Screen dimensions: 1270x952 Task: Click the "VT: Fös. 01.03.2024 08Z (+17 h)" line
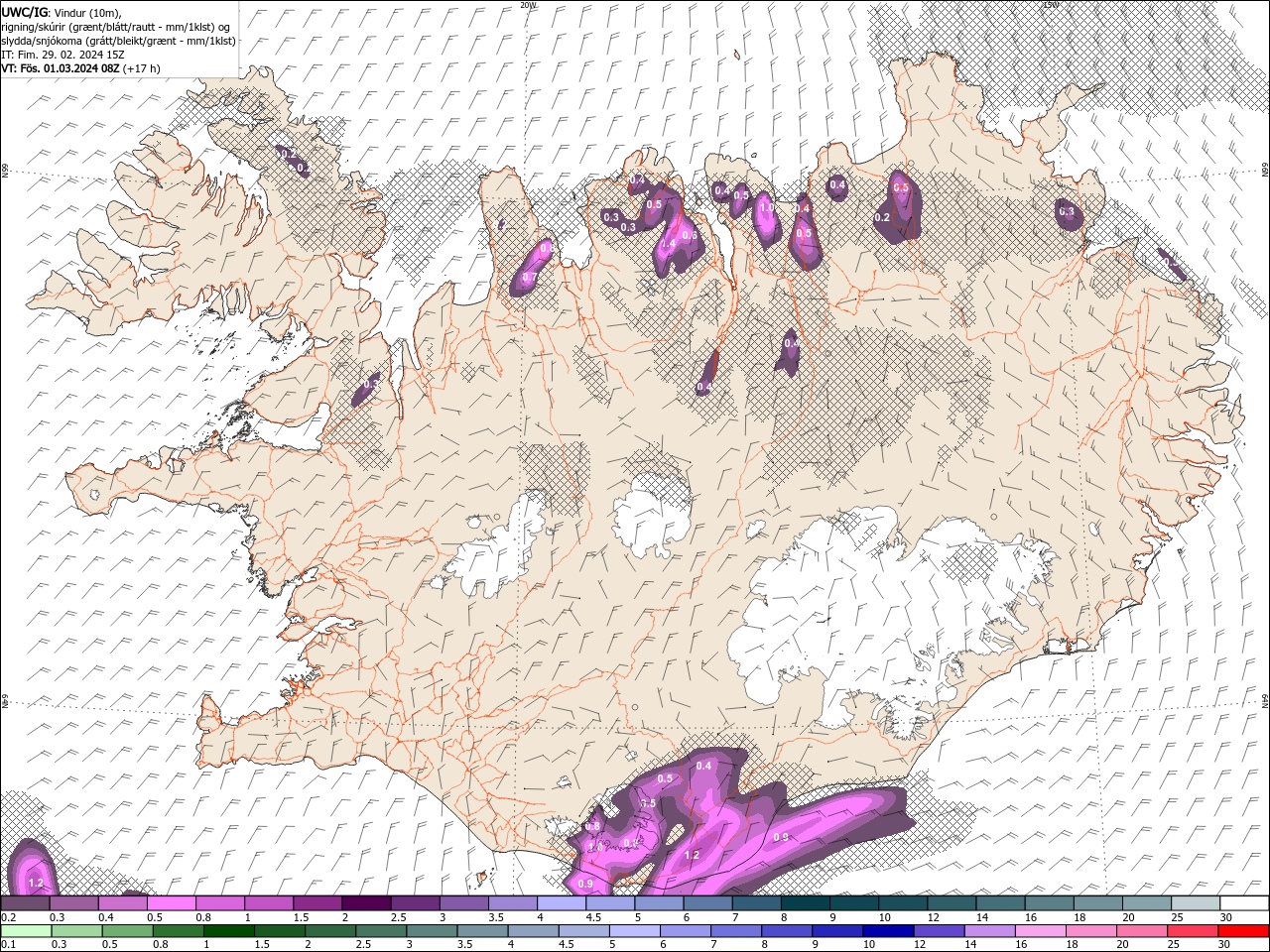[80, 68]
